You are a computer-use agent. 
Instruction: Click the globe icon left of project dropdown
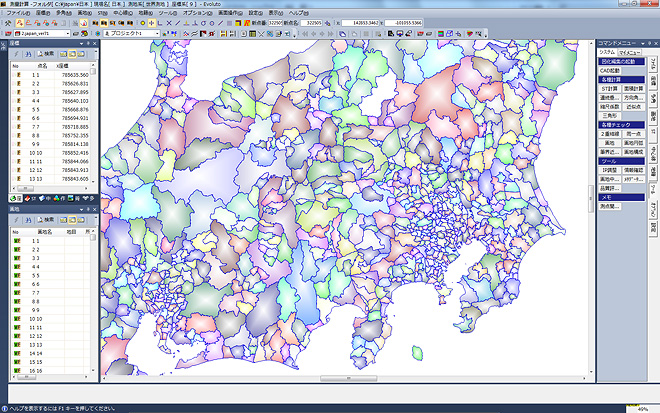(98, 33)
